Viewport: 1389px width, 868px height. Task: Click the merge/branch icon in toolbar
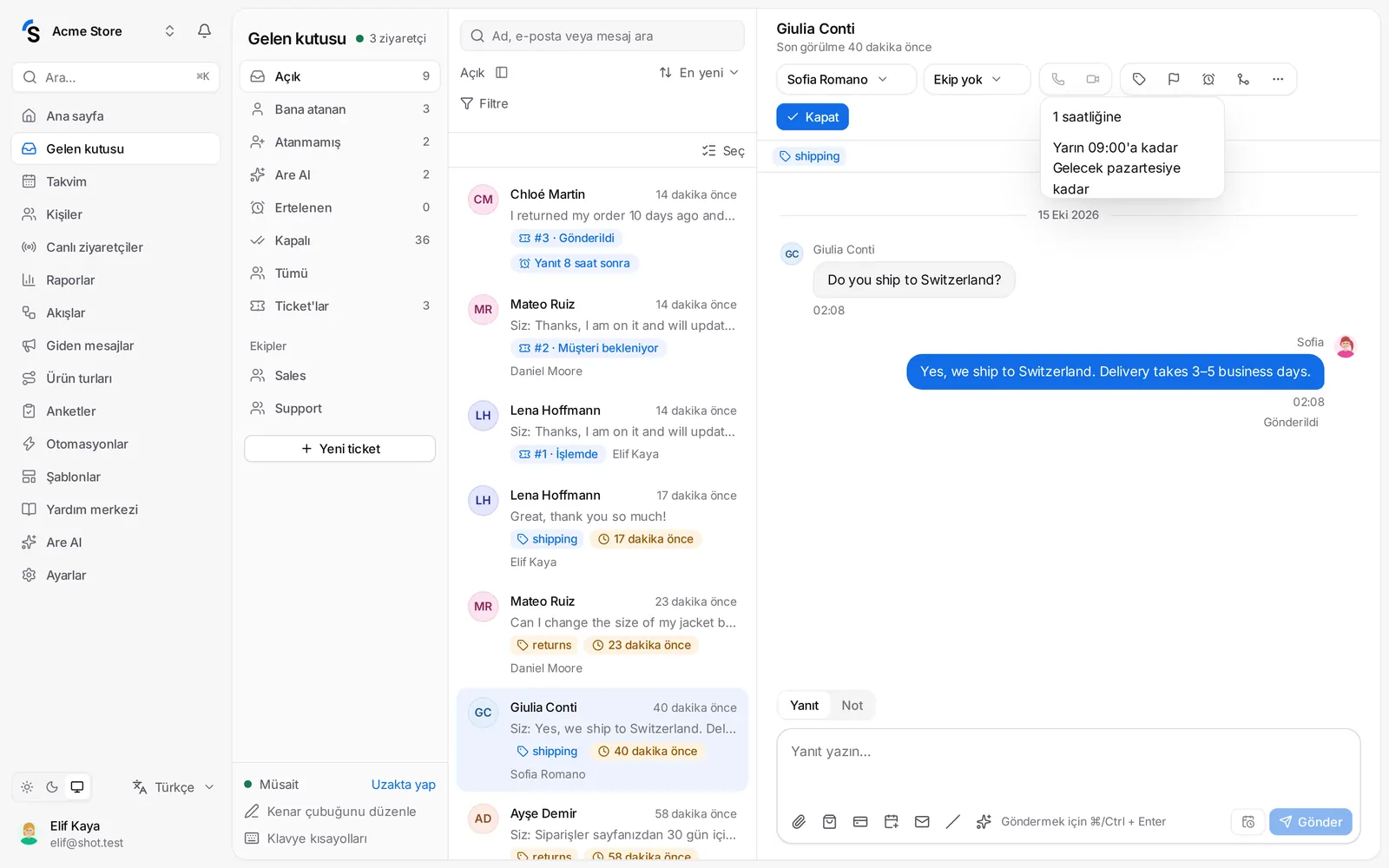coord(1243,79)
